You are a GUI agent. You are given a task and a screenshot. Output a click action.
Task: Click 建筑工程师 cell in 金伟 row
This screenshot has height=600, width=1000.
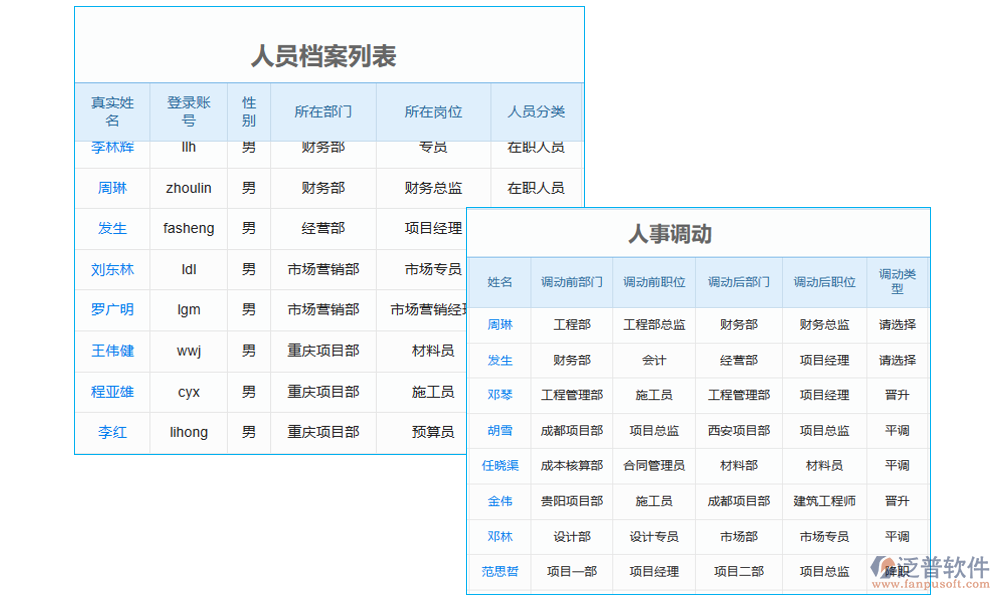point(825,501)
